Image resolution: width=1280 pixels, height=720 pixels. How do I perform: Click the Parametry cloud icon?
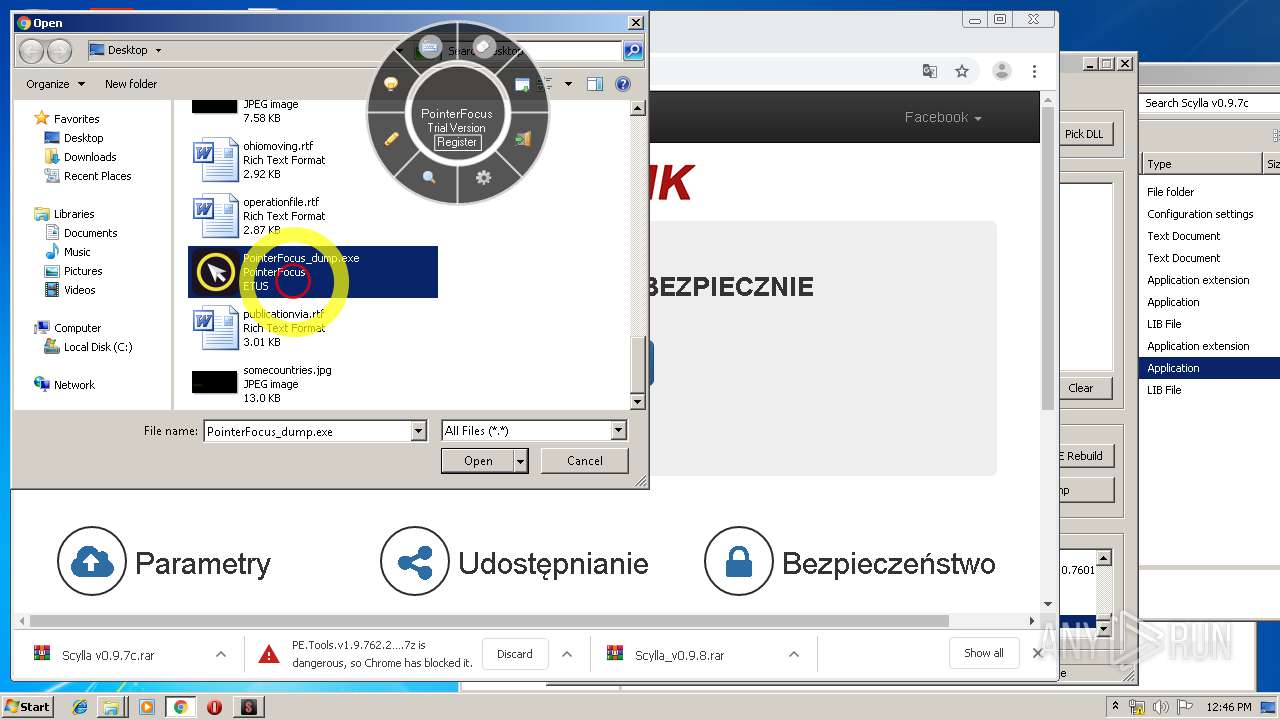92,562
